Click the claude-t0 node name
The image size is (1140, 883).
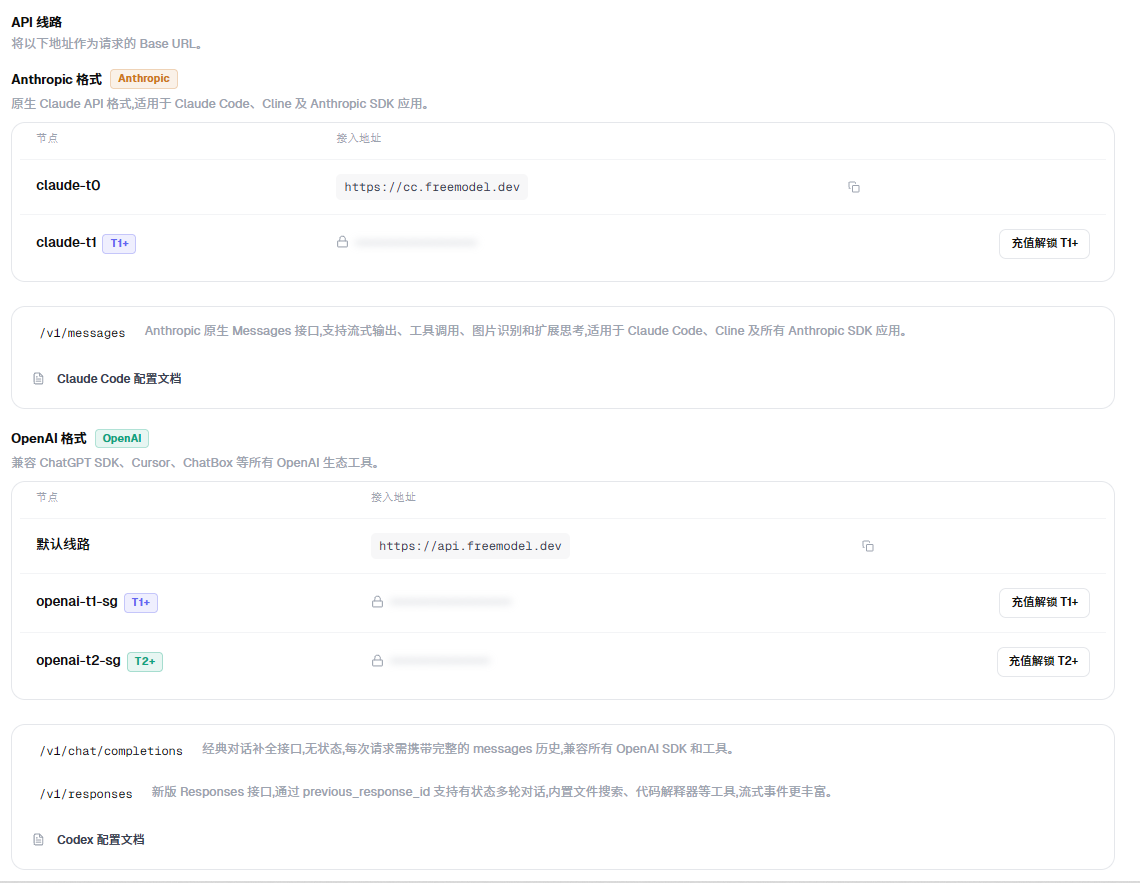point(68,185)
